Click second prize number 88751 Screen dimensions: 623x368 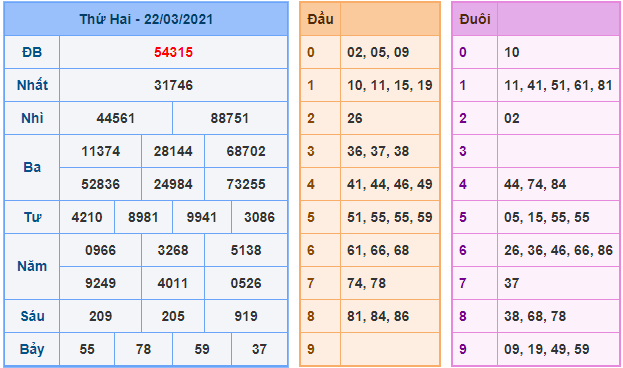[x=230, y=118]
